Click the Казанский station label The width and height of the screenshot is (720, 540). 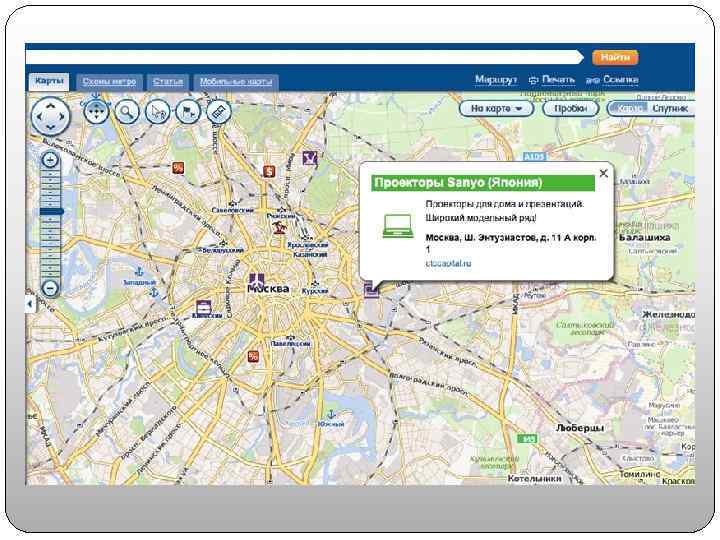[310, 254]
